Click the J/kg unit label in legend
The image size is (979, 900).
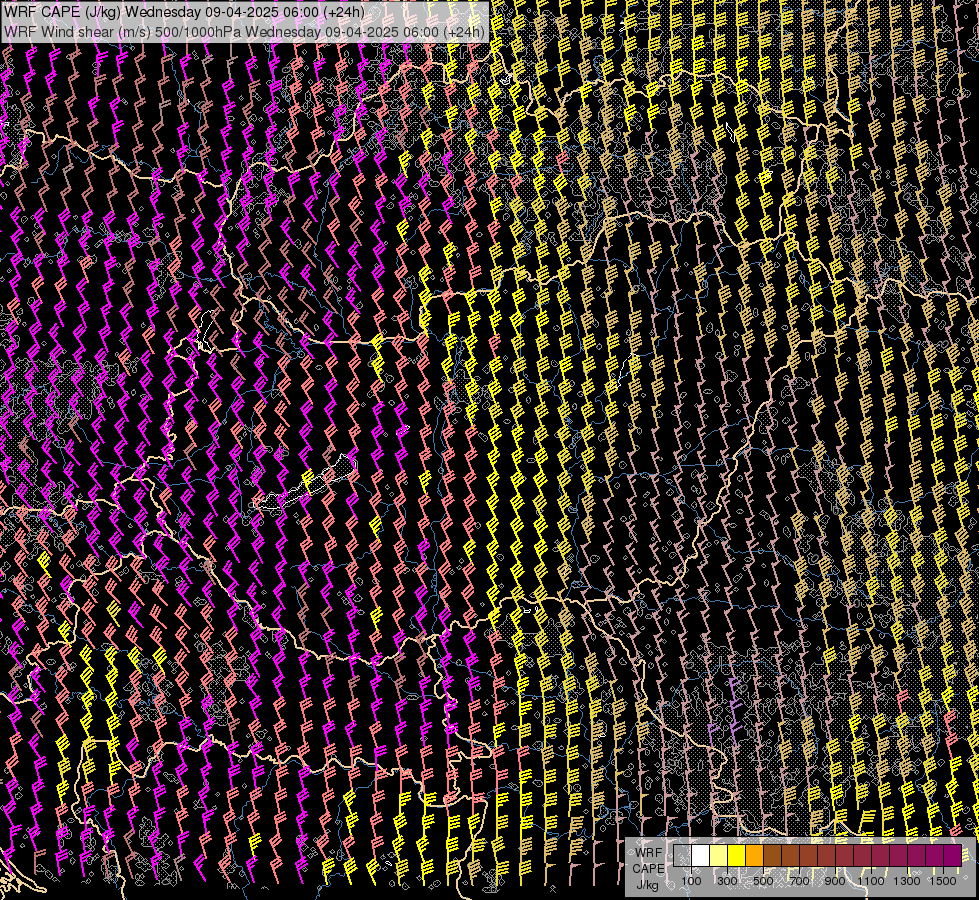pyautogui.click(x=647, y=885)
